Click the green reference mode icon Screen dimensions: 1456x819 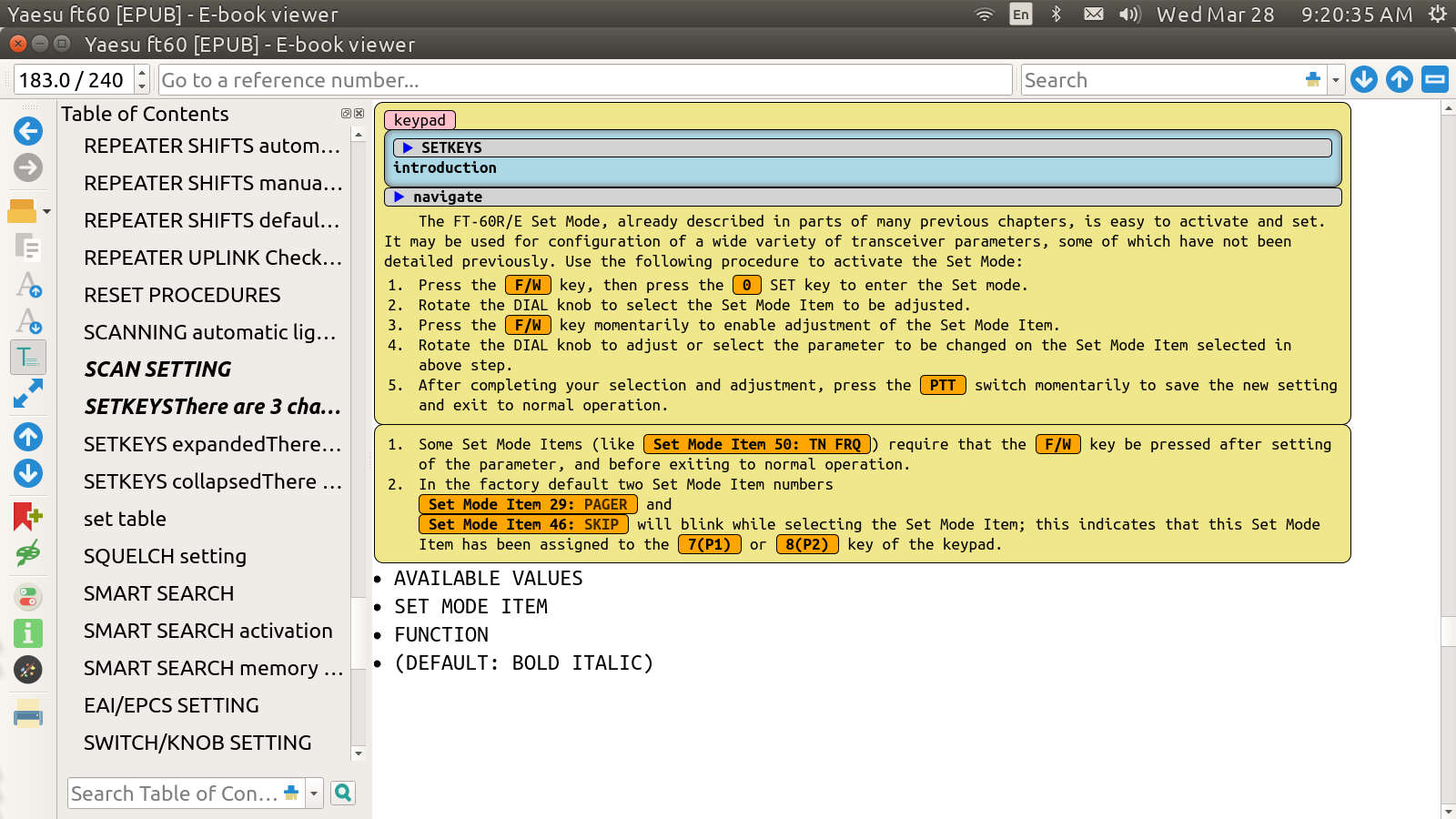[28, 553]
